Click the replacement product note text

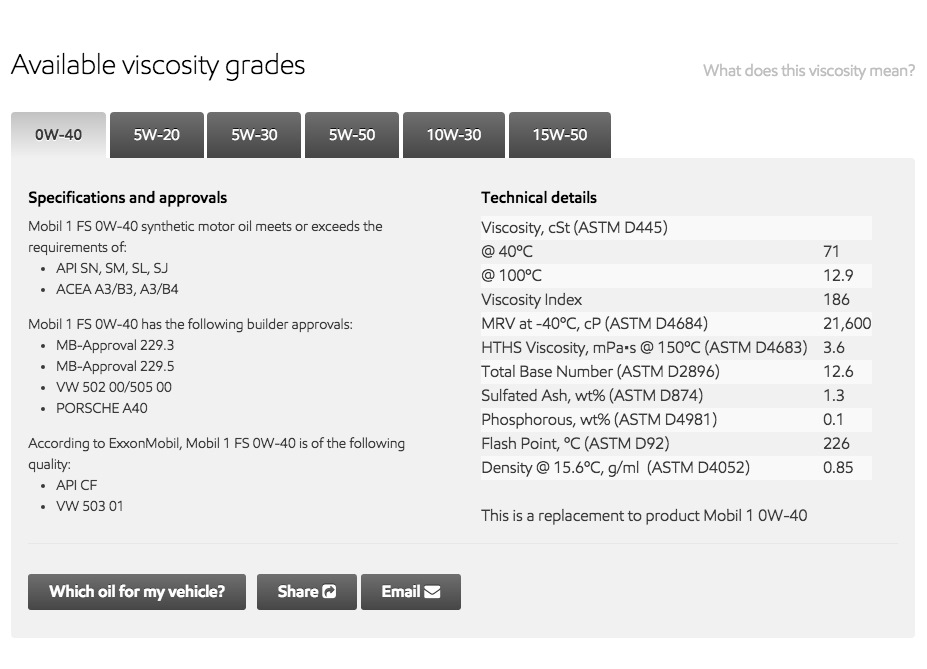[644, 516]
